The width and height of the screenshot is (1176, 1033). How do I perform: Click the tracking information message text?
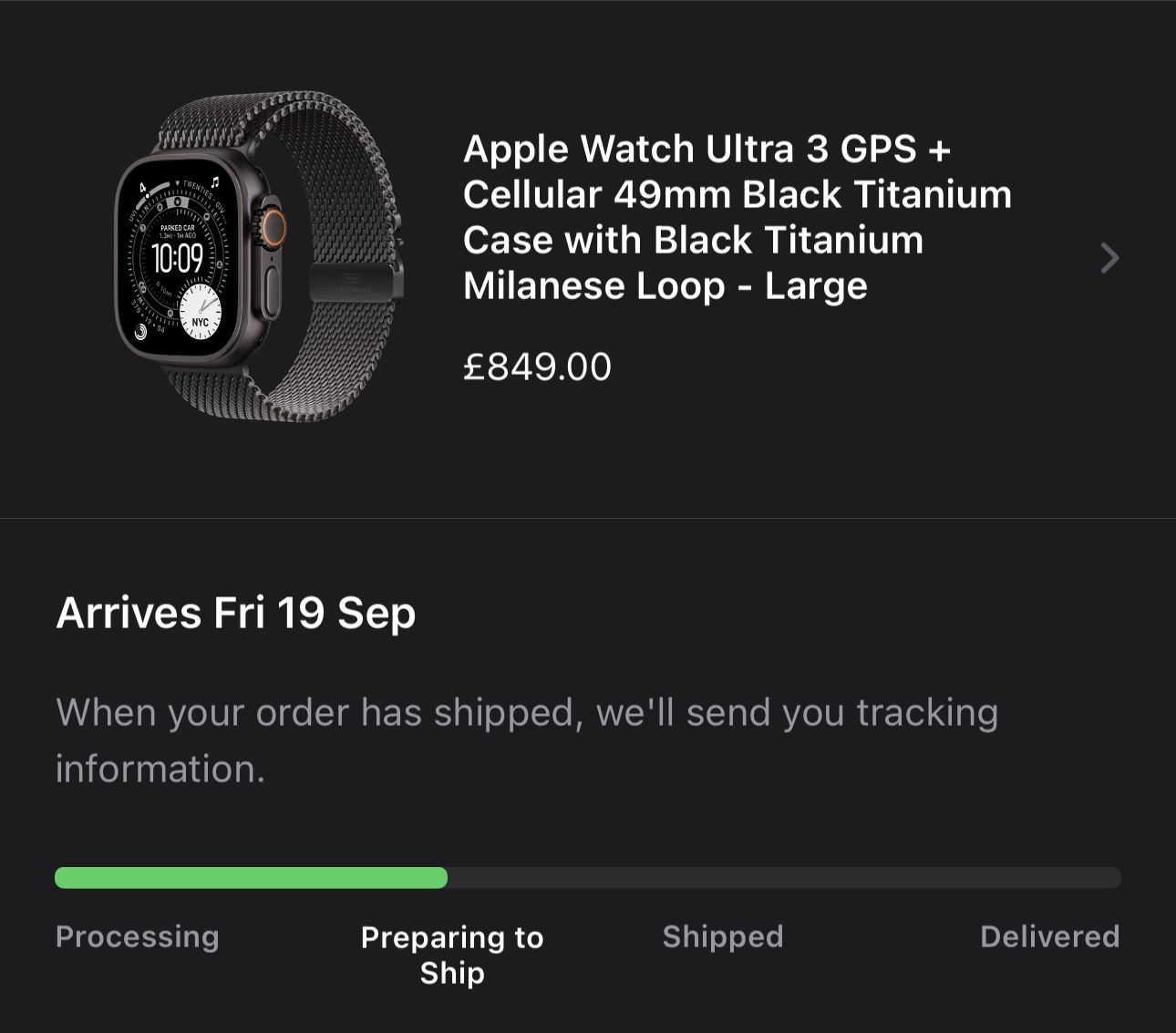click(527, 739)
